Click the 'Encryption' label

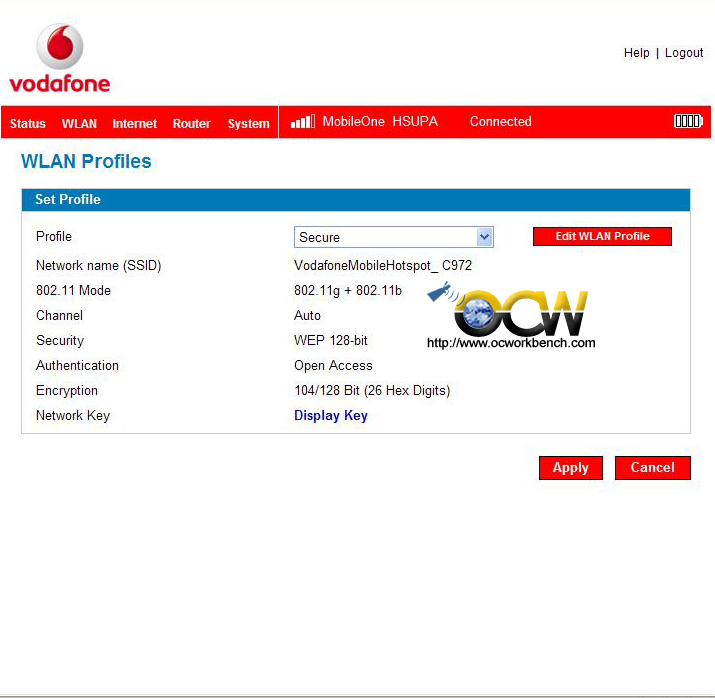pyautogui.click(x=67, y=391)
